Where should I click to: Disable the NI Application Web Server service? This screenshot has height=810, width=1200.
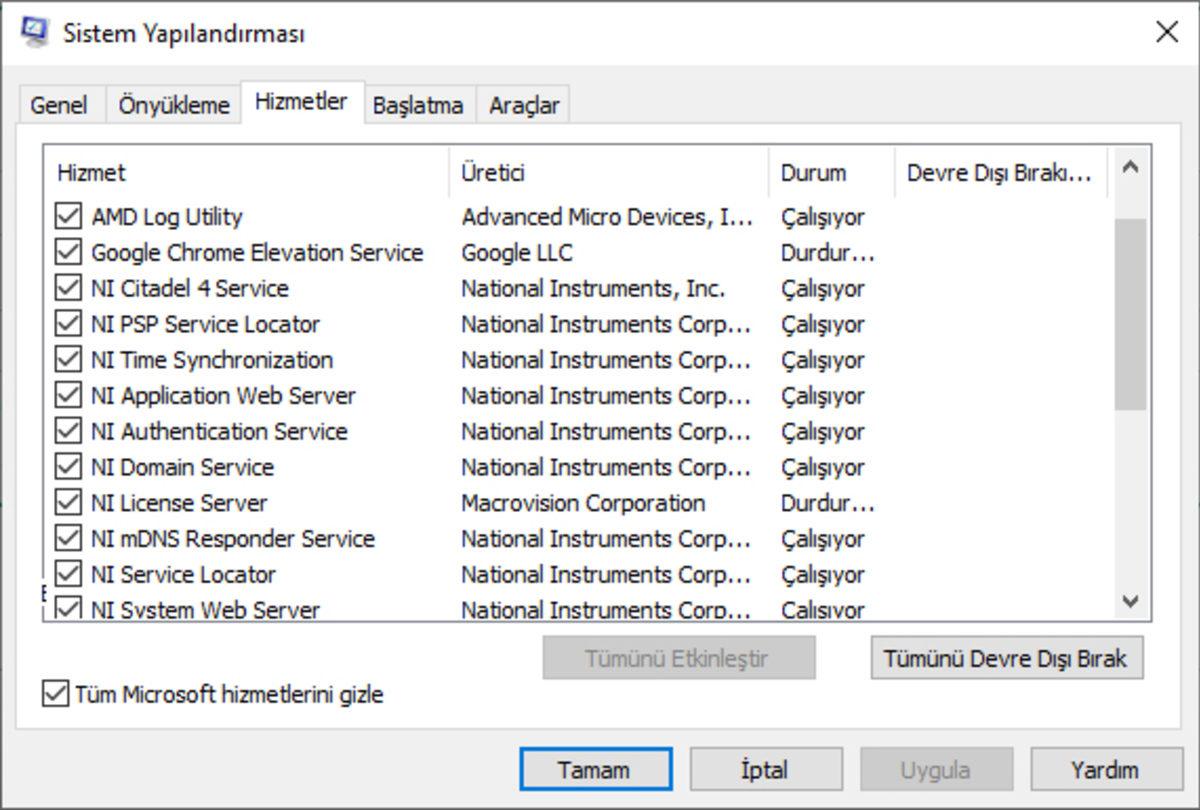click(64, 396)
